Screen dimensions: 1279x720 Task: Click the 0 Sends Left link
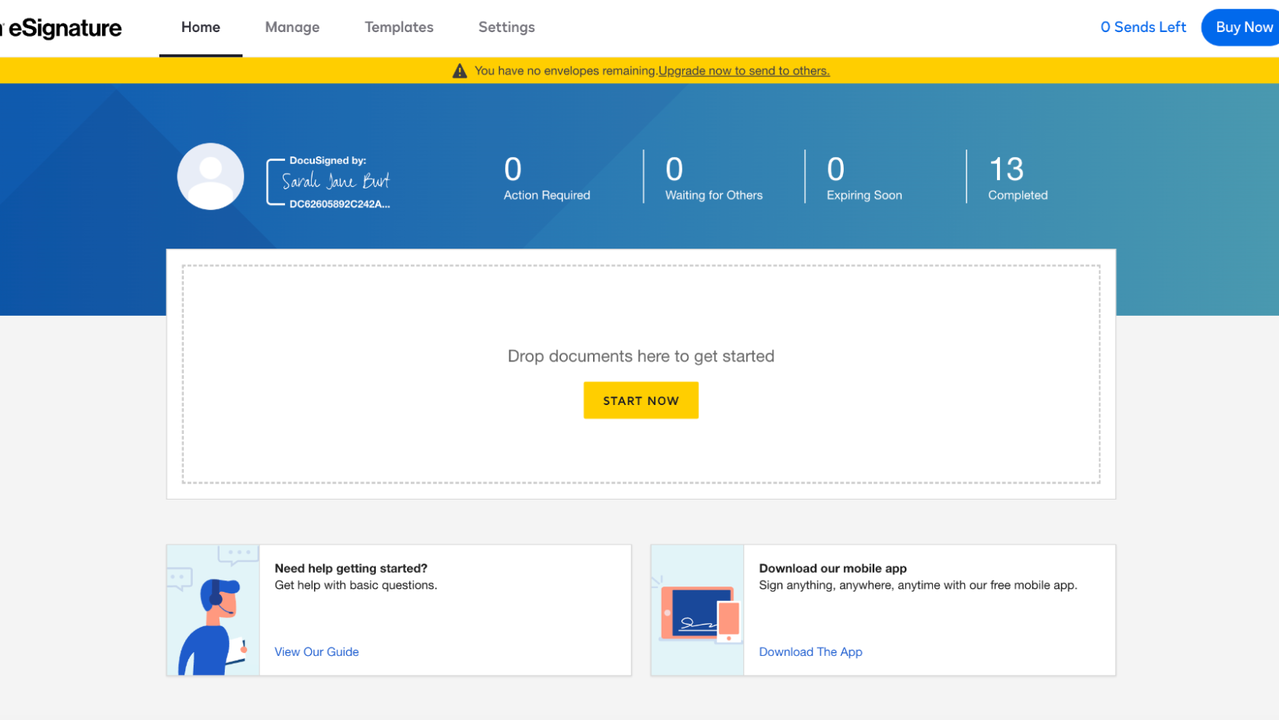pos(1142,28)
